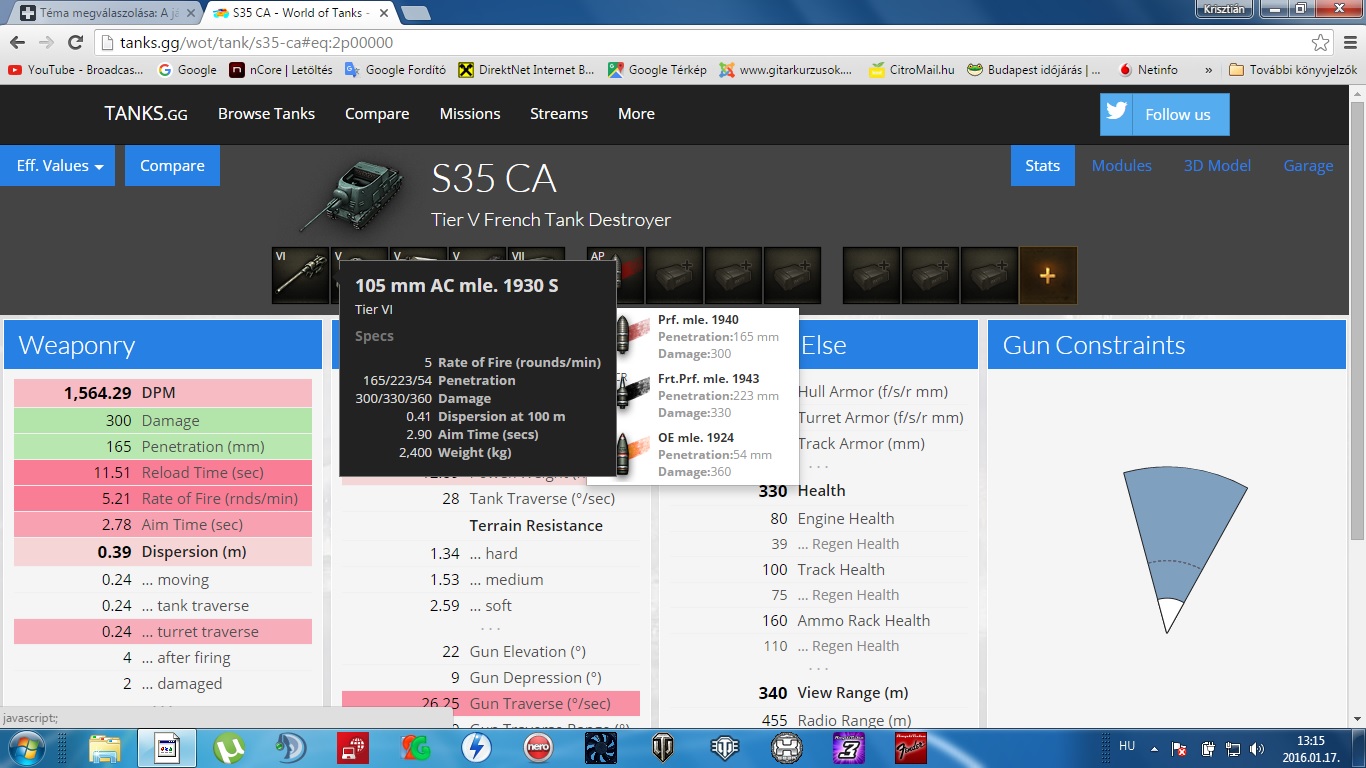Click the S35 CA tank image
Viewport: 1366px width, 768px height.
(353, 194)
